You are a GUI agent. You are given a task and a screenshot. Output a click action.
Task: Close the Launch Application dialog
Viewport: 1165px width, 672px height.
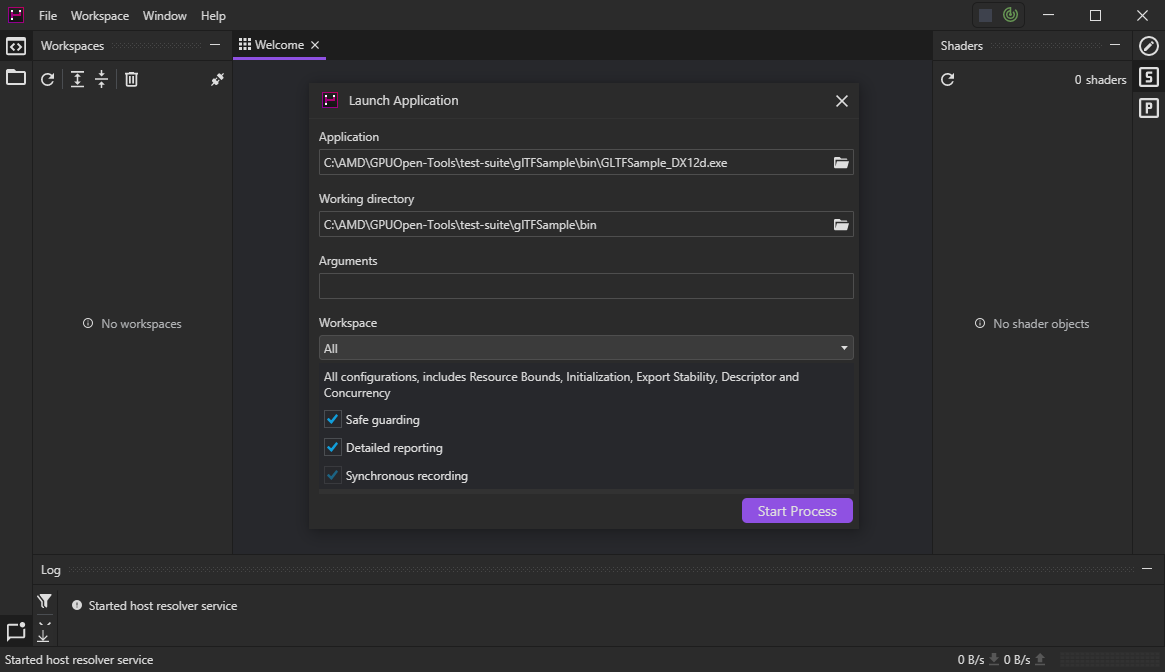click(841, 101)
